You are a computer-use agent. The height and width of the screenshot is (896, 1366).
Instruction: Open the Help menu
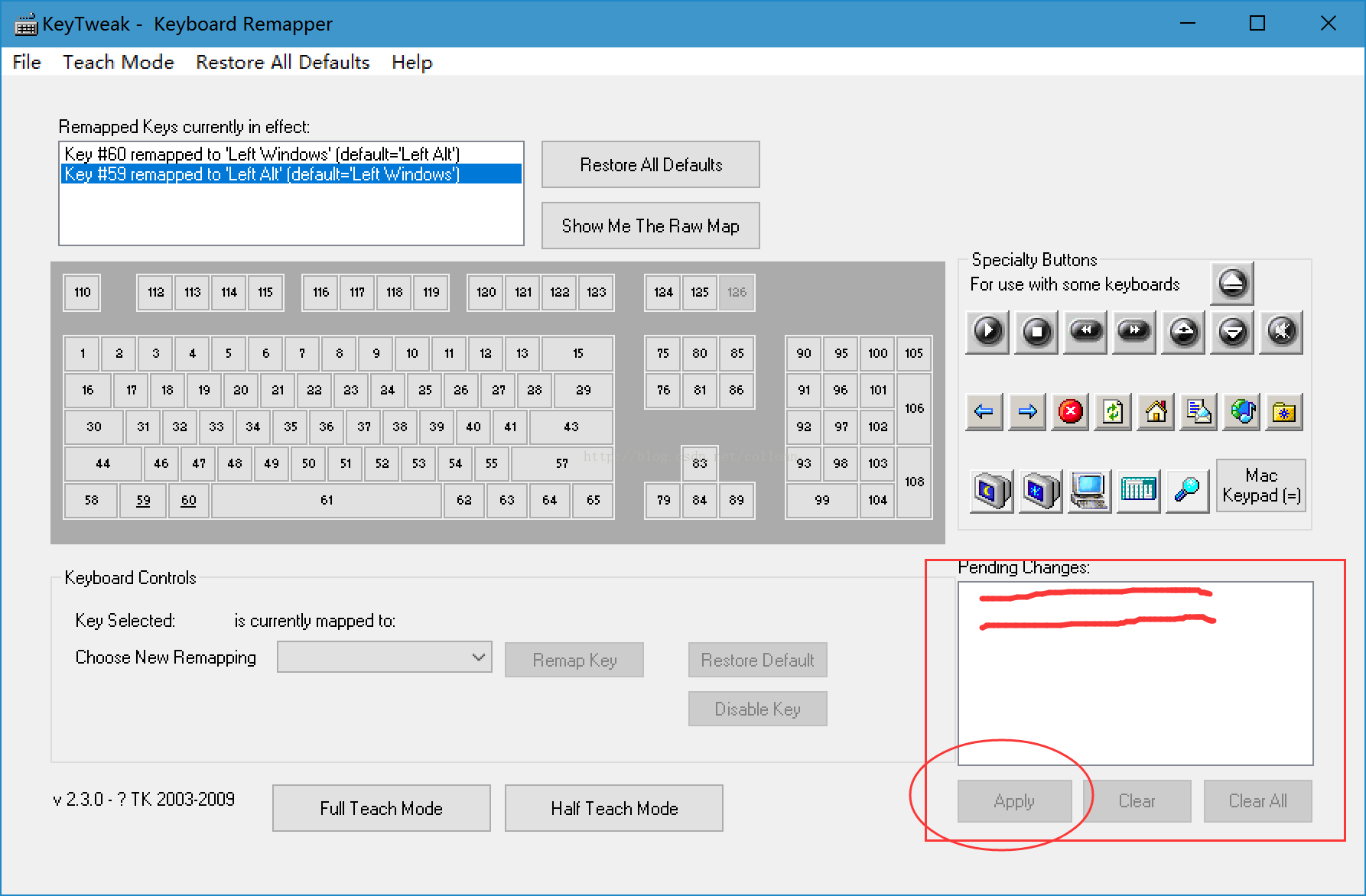[412, 62]
